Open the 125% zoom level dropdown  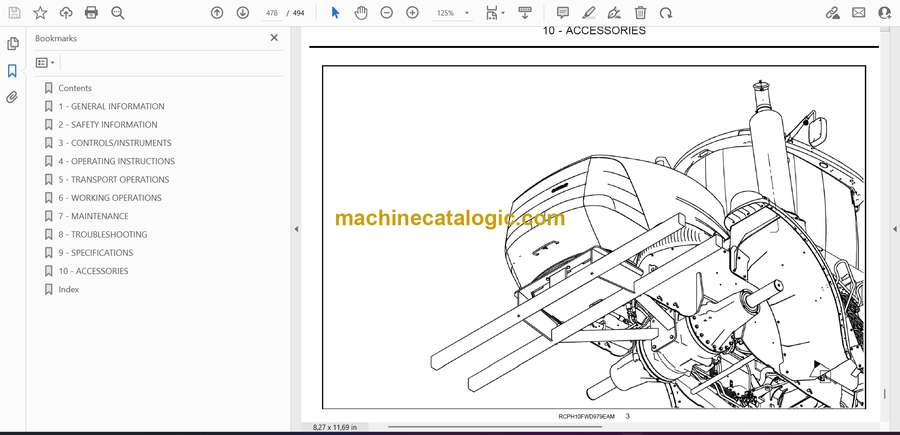(x=451, y=13)
